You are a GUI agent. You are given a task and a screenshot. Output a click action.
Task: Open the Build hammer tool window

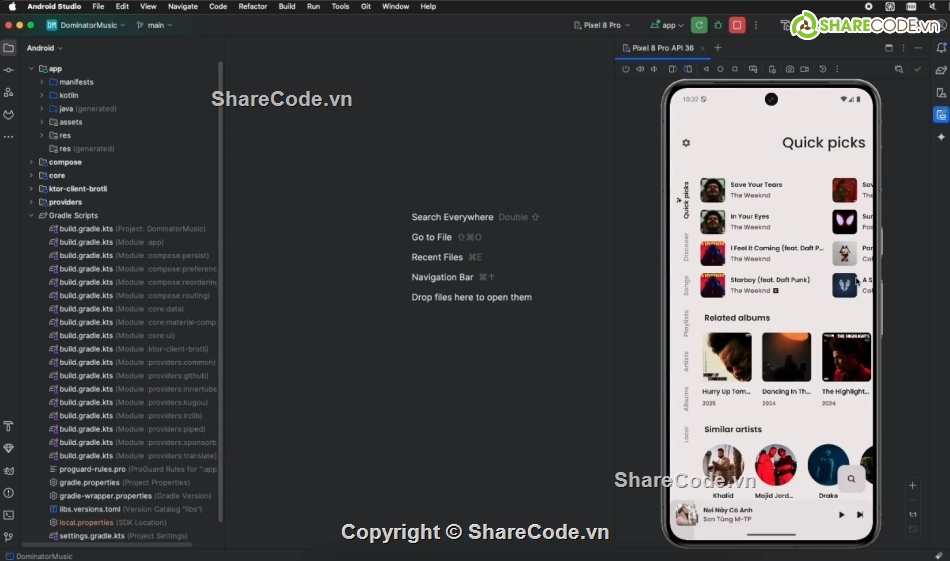[x=8, y=427]
